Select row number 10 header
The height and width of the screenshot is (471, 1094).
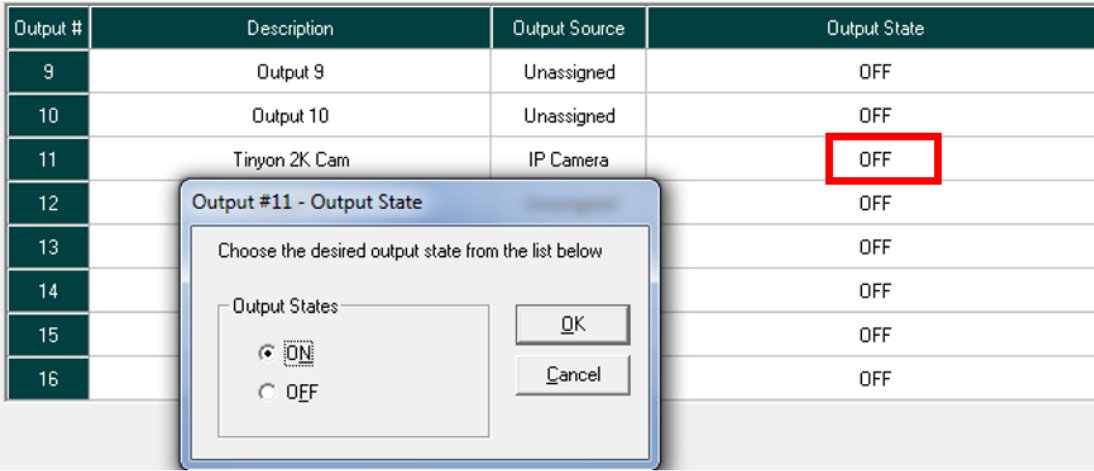point(48,116)
